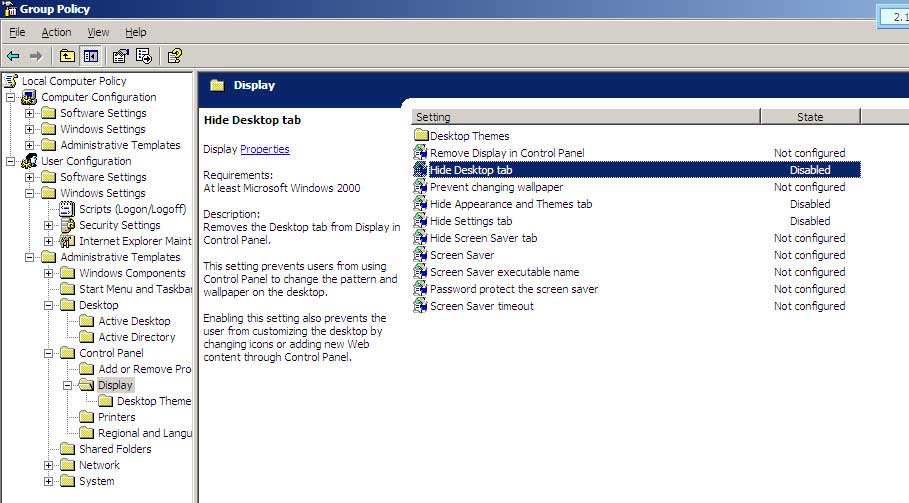The width and height of the screenshot is (909, 503).
Task: Collapse the User Configuration node
Action: point(11,161)
